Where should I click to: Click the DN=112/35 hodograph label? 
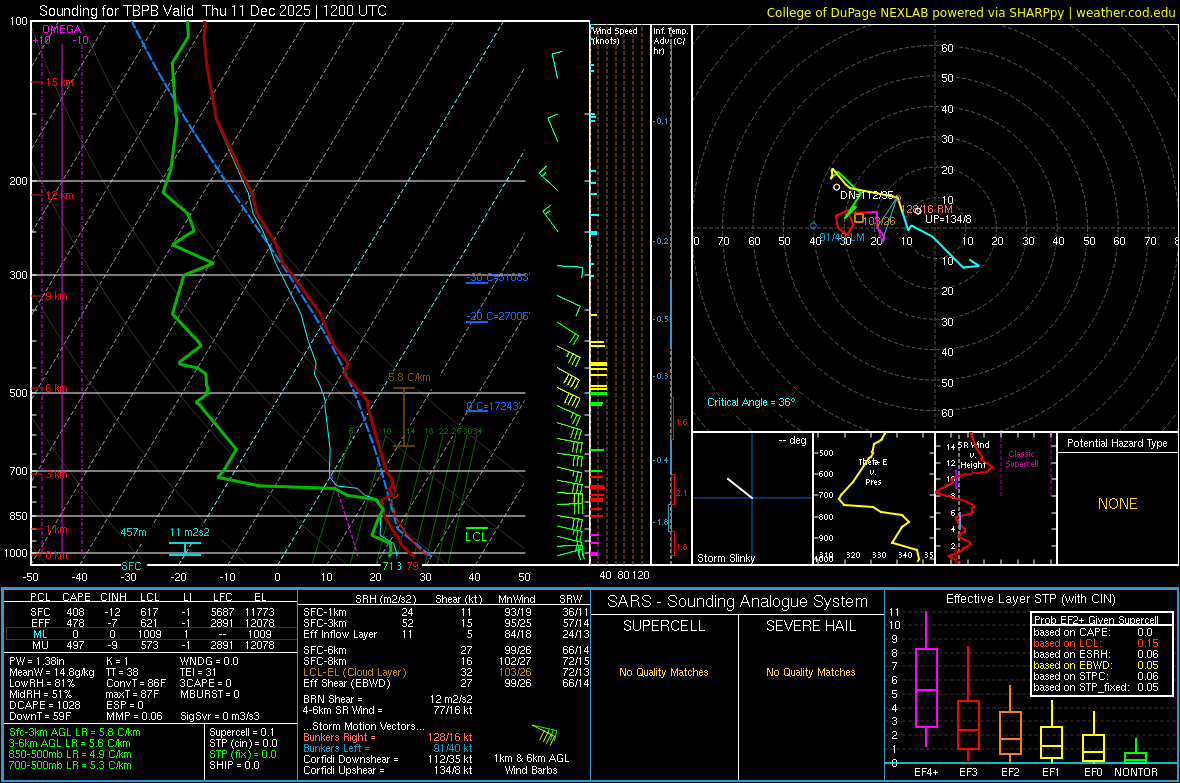click(866, 195)
